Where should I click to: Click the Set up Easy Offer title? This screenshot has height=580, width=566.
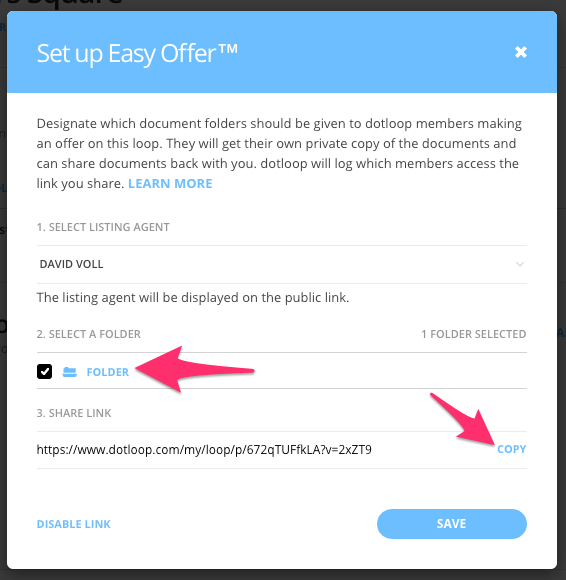pos(137,54)
